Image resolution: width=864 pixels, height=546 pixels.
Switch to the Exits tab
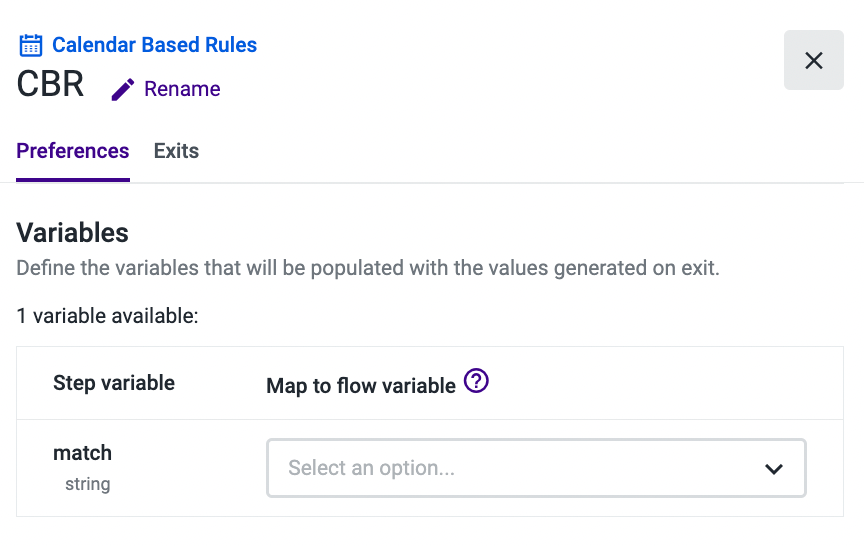click(176, 151)
